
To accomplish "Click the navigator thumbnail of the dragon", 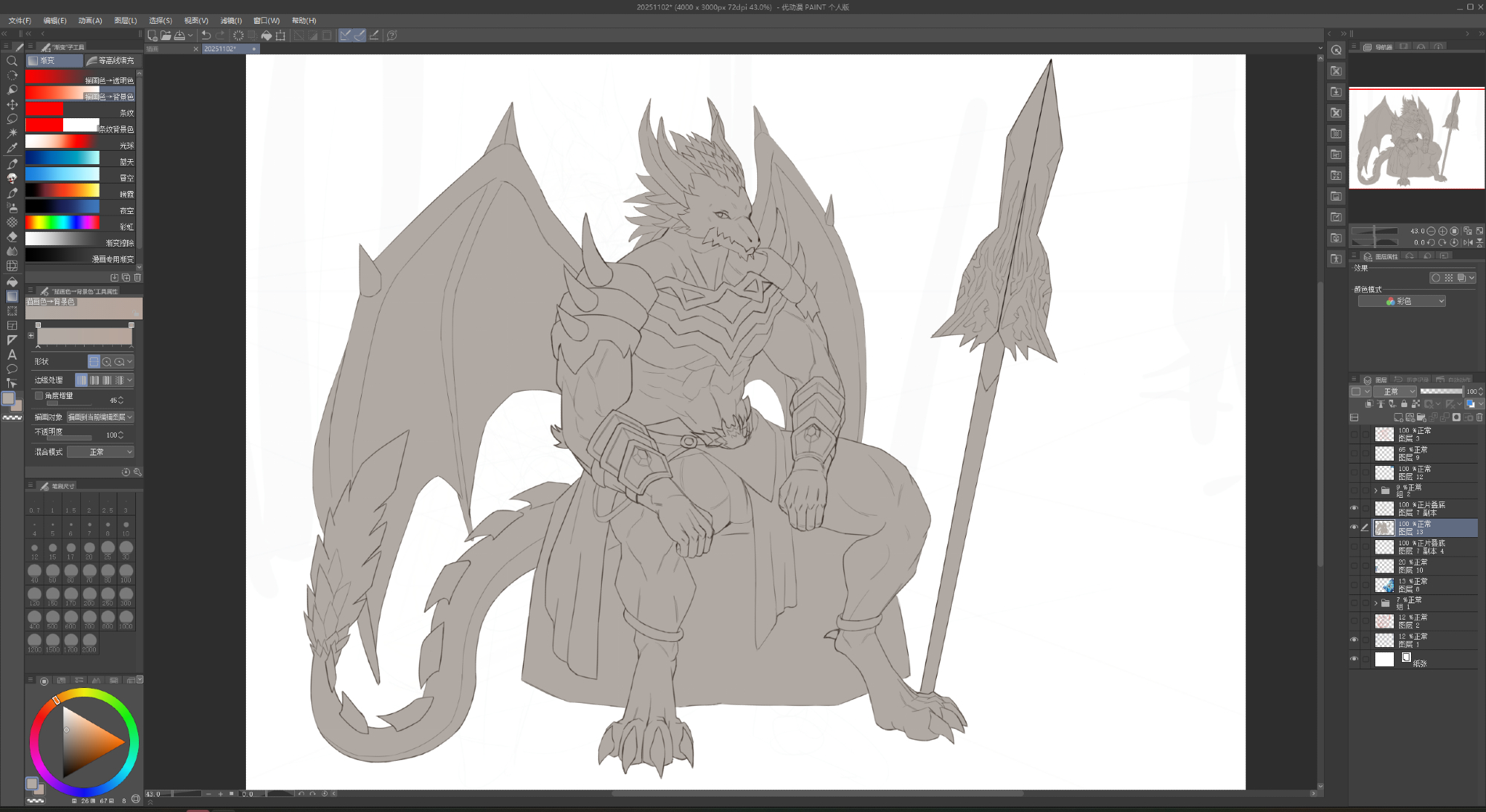I will coord(1415,139).
